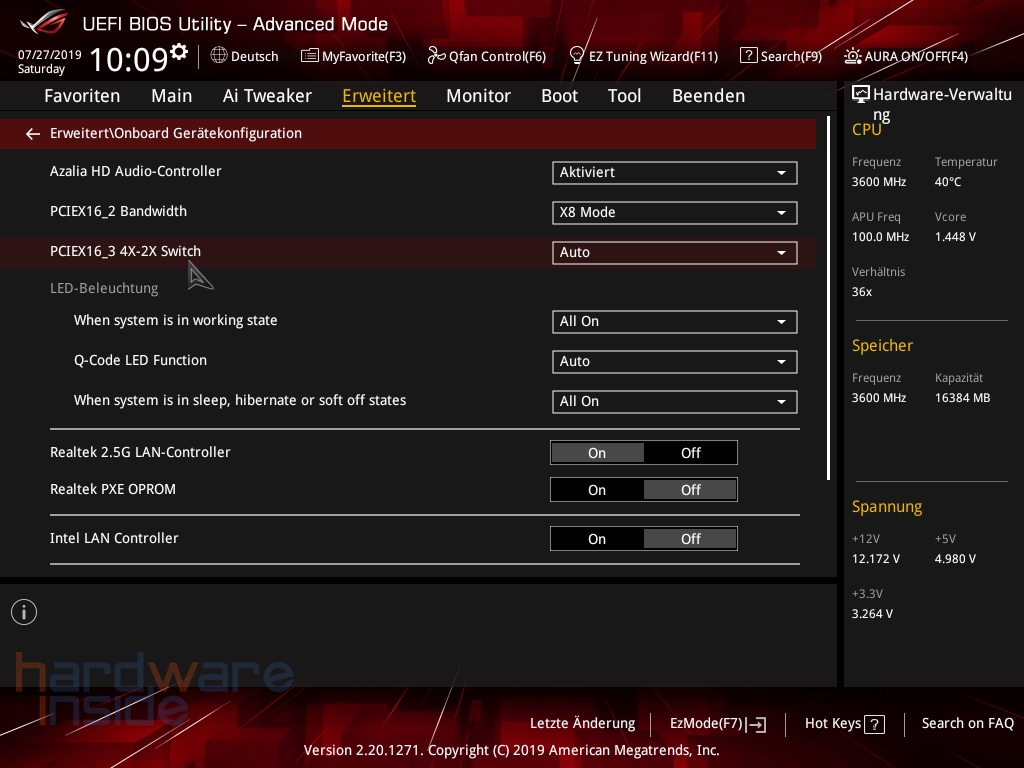Image resolution: width=1024 pixels, height=768 pixels.
Task: Click the Vcore value 1.448 V
Action: click(955, 237)
